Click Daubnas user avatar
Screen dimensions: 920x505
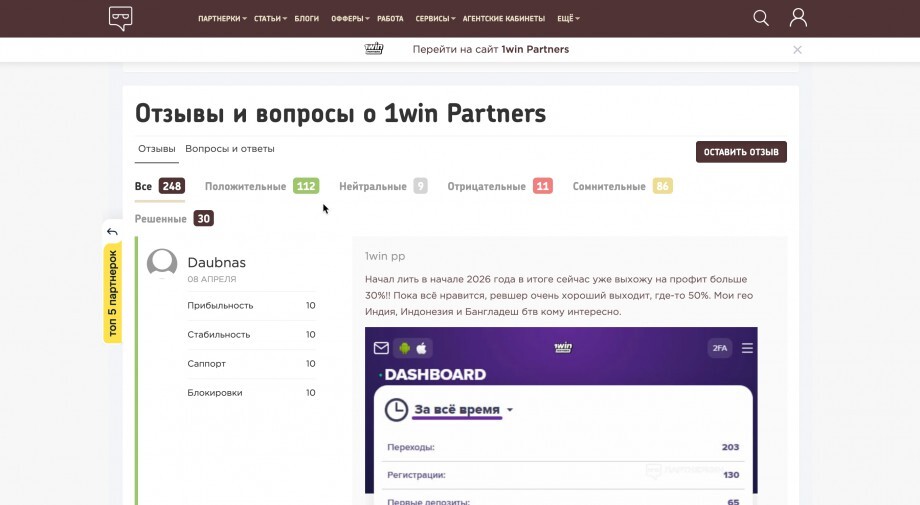click(162, 264)
